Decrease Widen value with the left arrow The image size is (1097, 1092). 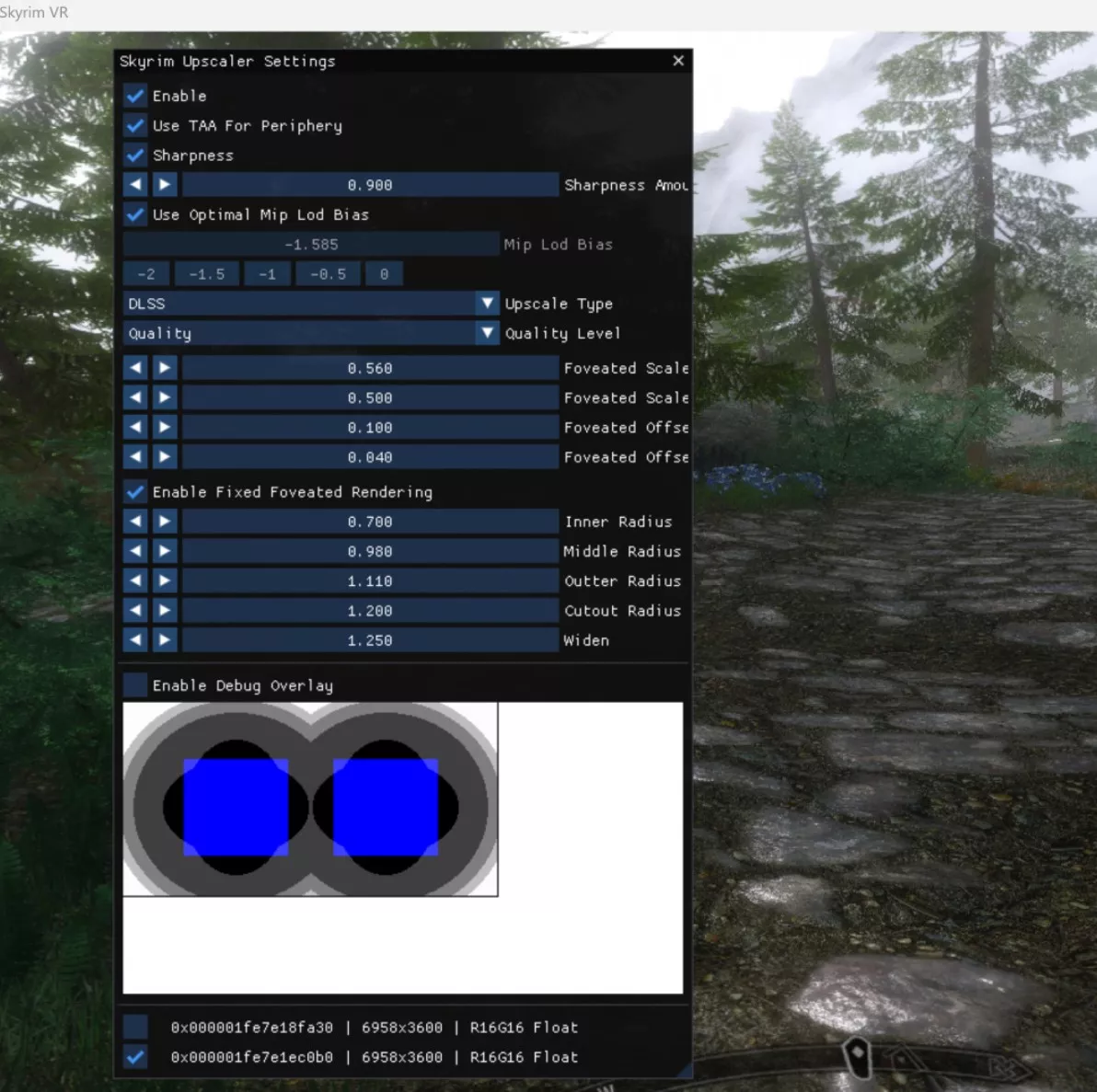pos(135,640)
